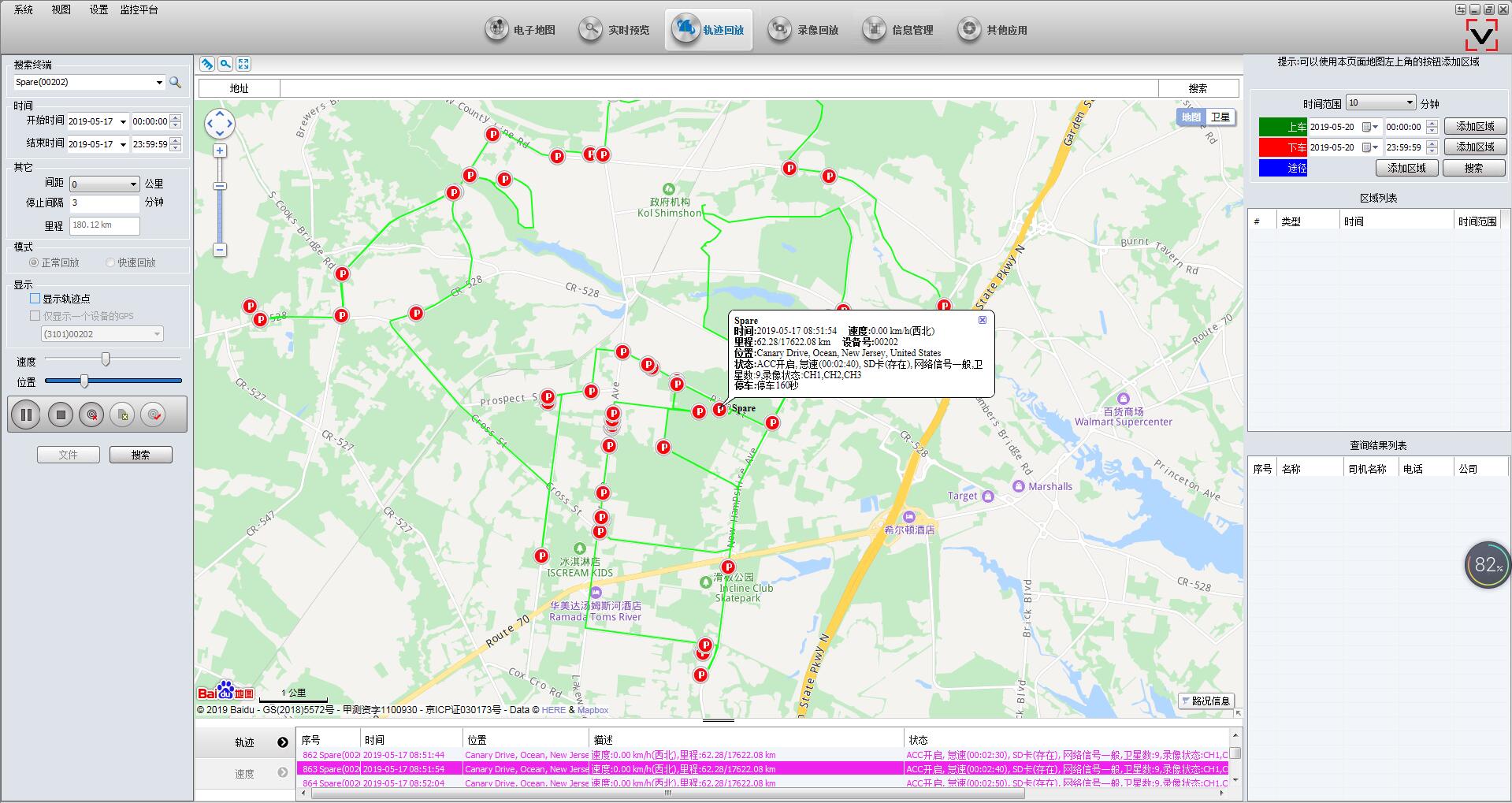This screenshot has height=803, width=1512.
Task: Select the 轨迹回放 tab
Action: 708,30
